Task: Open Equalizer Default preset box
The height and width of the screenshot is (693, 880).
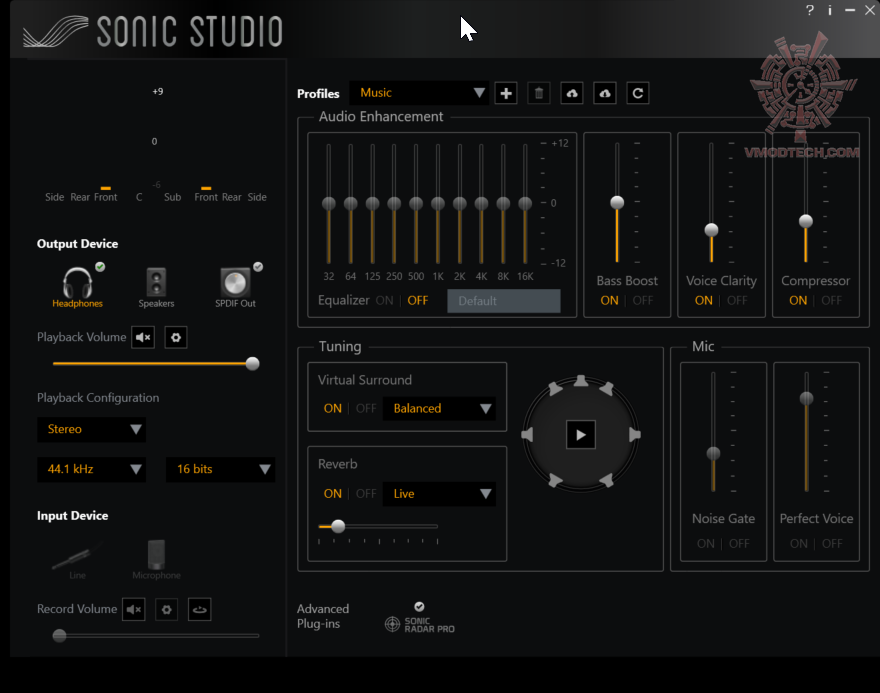Action: pyautogui.click(x=503, y=301)
